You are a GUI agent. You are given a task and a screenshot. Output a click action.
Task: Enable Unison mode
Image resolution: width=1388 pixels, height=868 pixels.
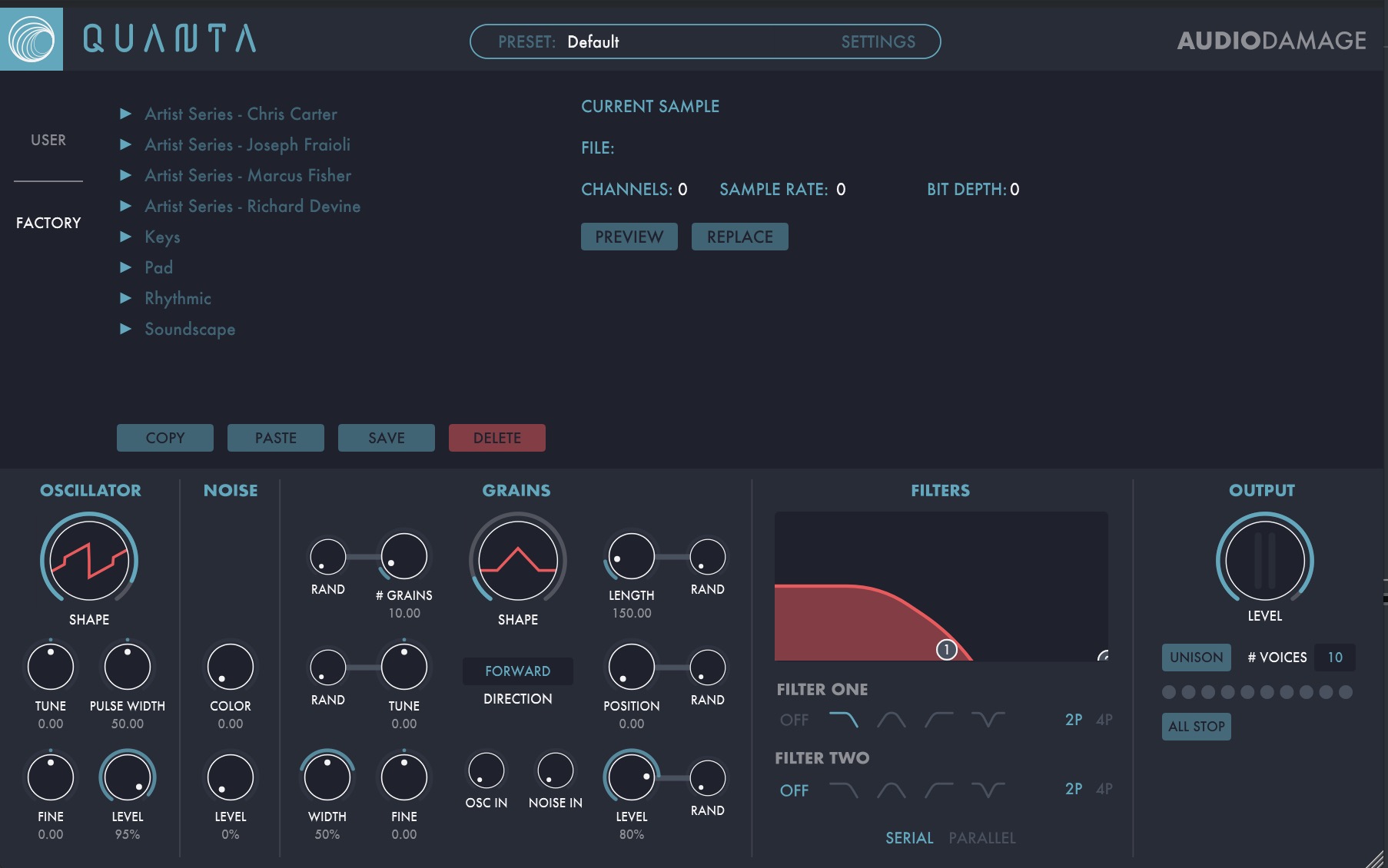1195,657
